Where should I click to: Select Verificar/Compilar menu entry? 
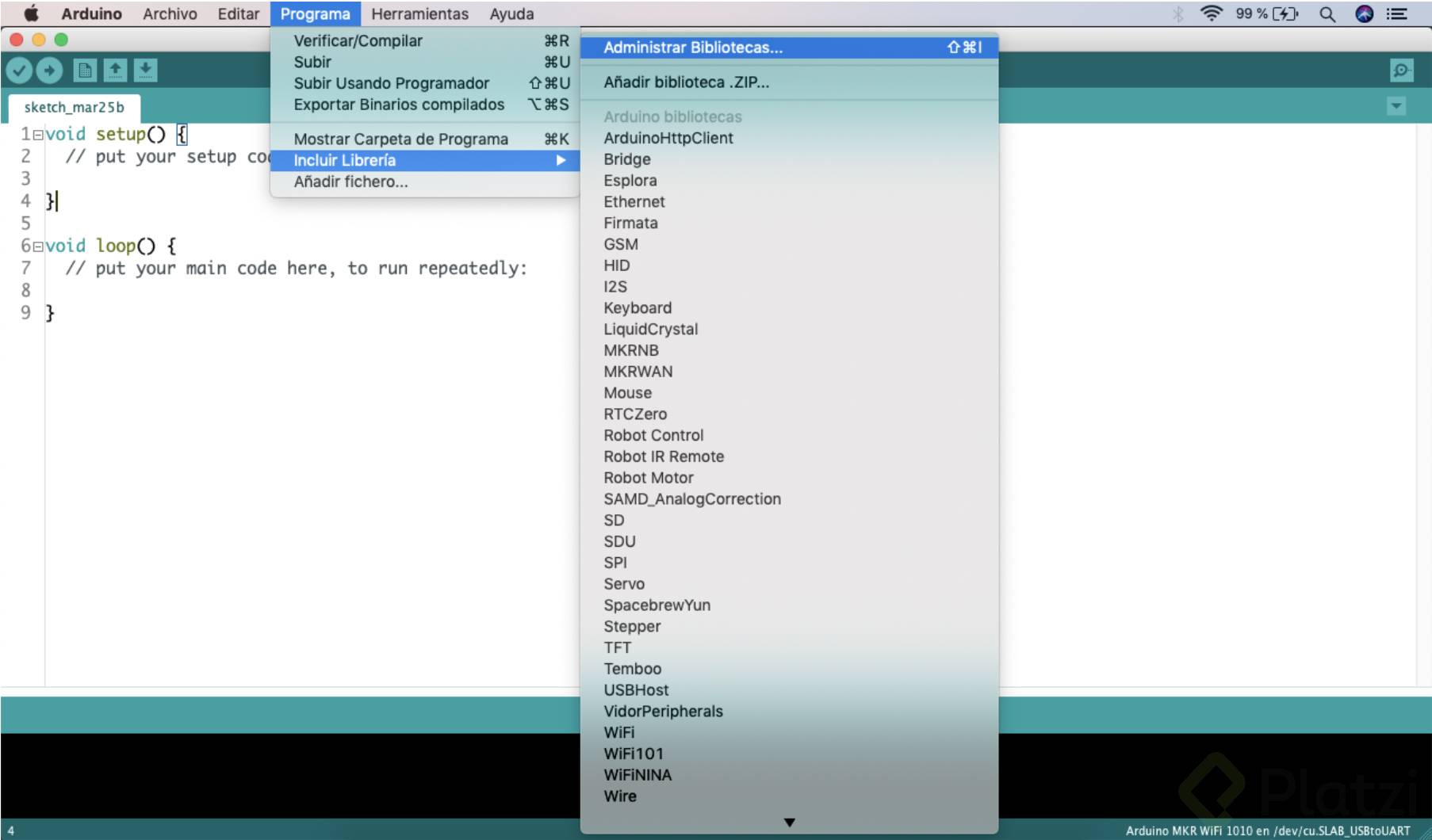tap(425, 40)
